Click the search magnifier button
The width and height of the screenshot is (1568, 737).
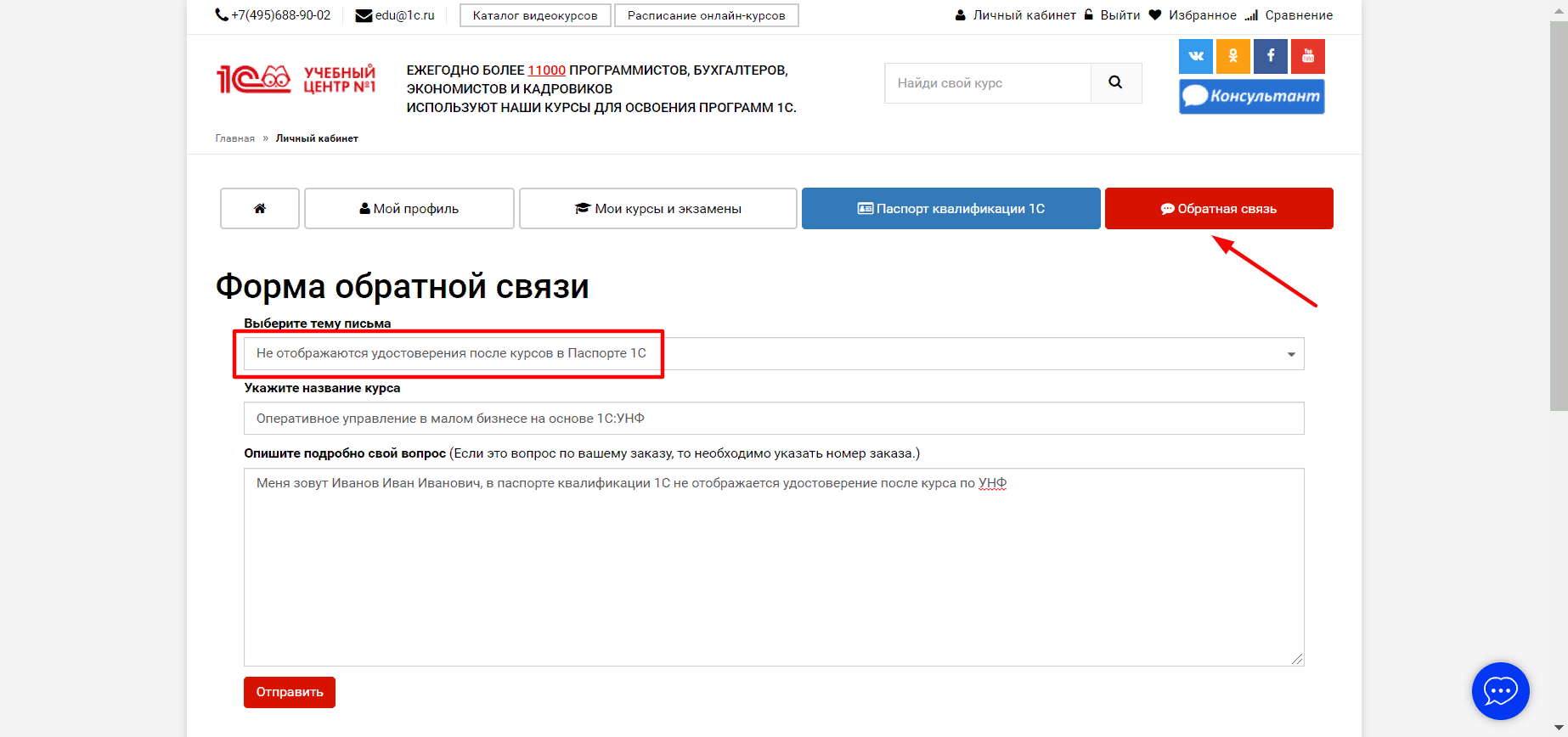[1115, 83]
